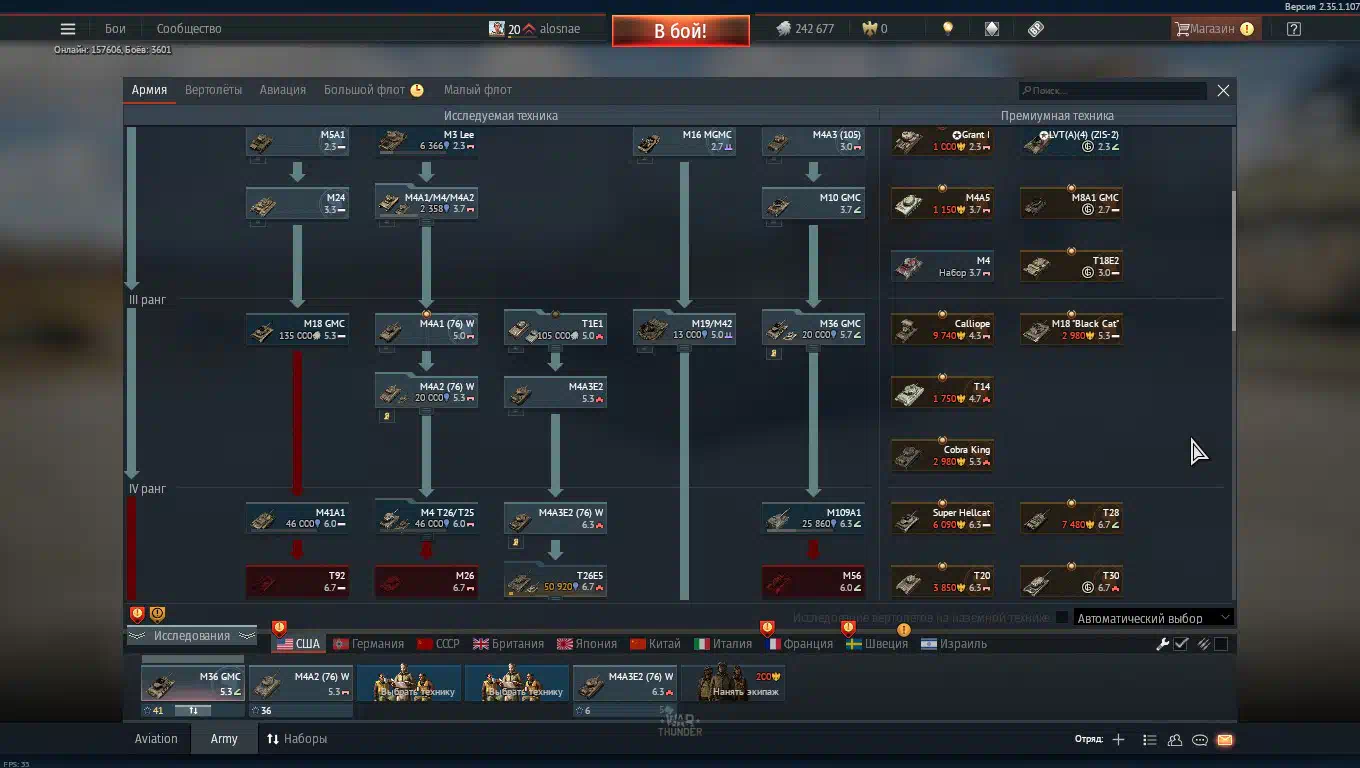Click the Поиск search field
The image size is (1360, 768).
[1113, 90]
